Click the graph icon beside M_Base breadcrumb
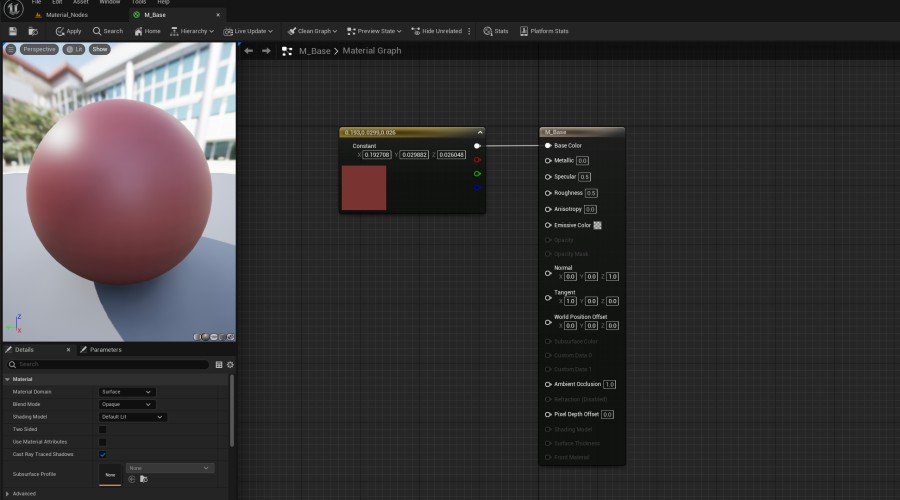The width and height of the screenshot is (900, 500). (287, 51)
